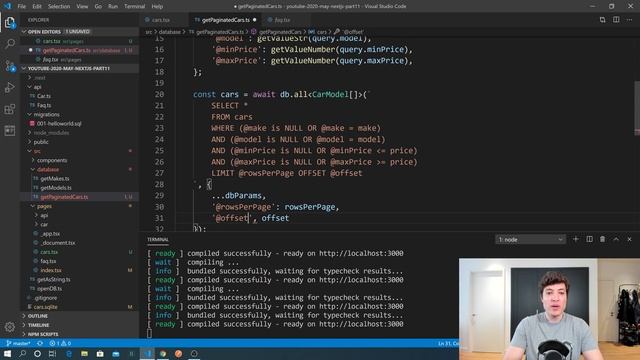Open the Extensions view
This screenshot has width=640, height=360.
tap(10, 109)
